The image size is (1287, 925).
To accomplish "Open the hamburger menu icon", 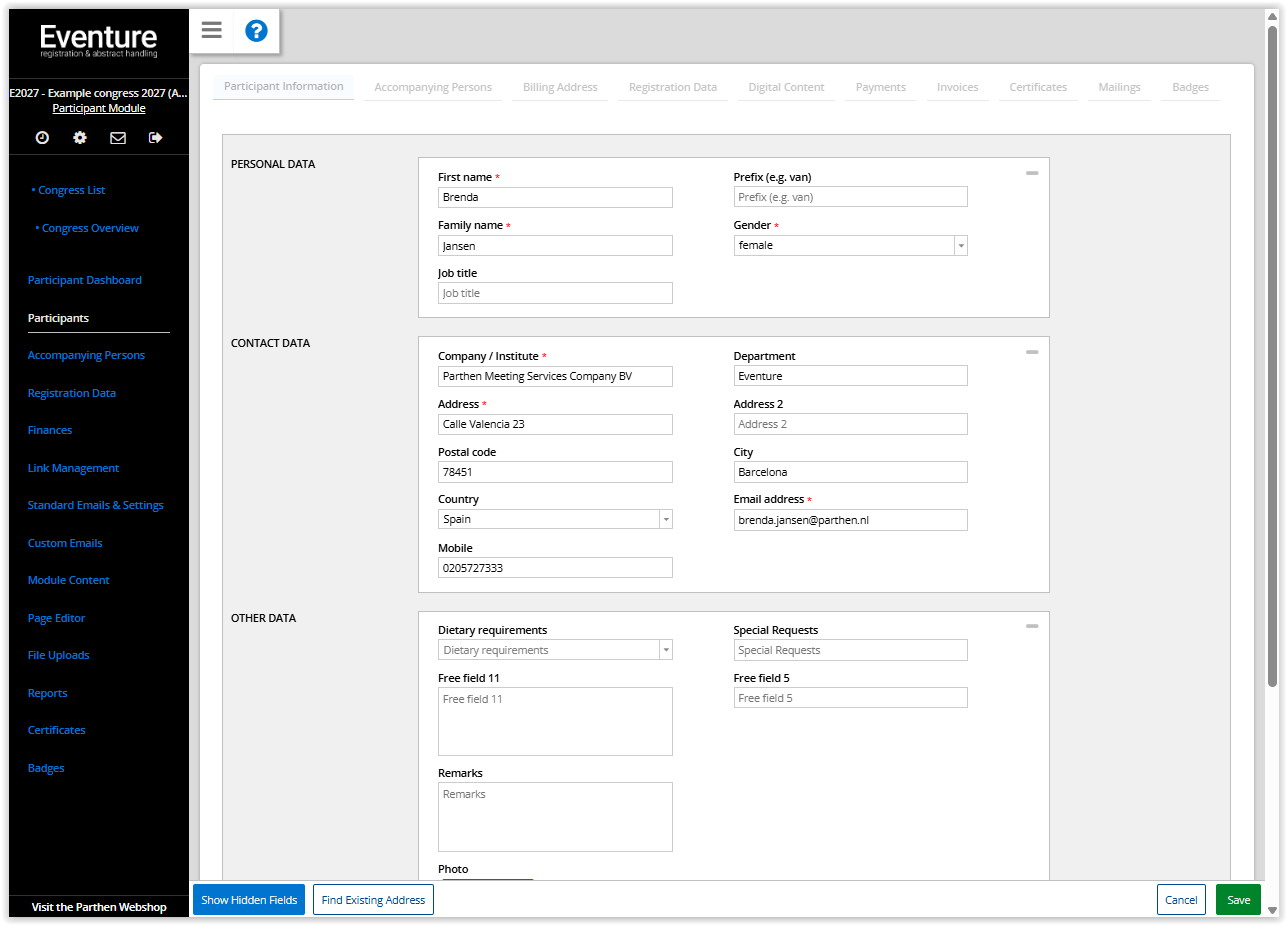I will coord(211,30).
